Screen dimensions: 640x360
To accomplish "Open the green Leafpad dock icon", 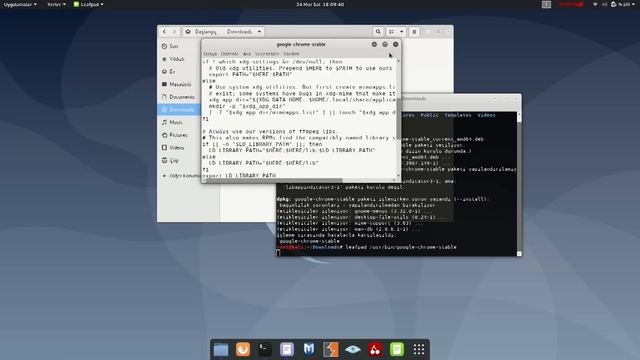I will pos(397,349).
